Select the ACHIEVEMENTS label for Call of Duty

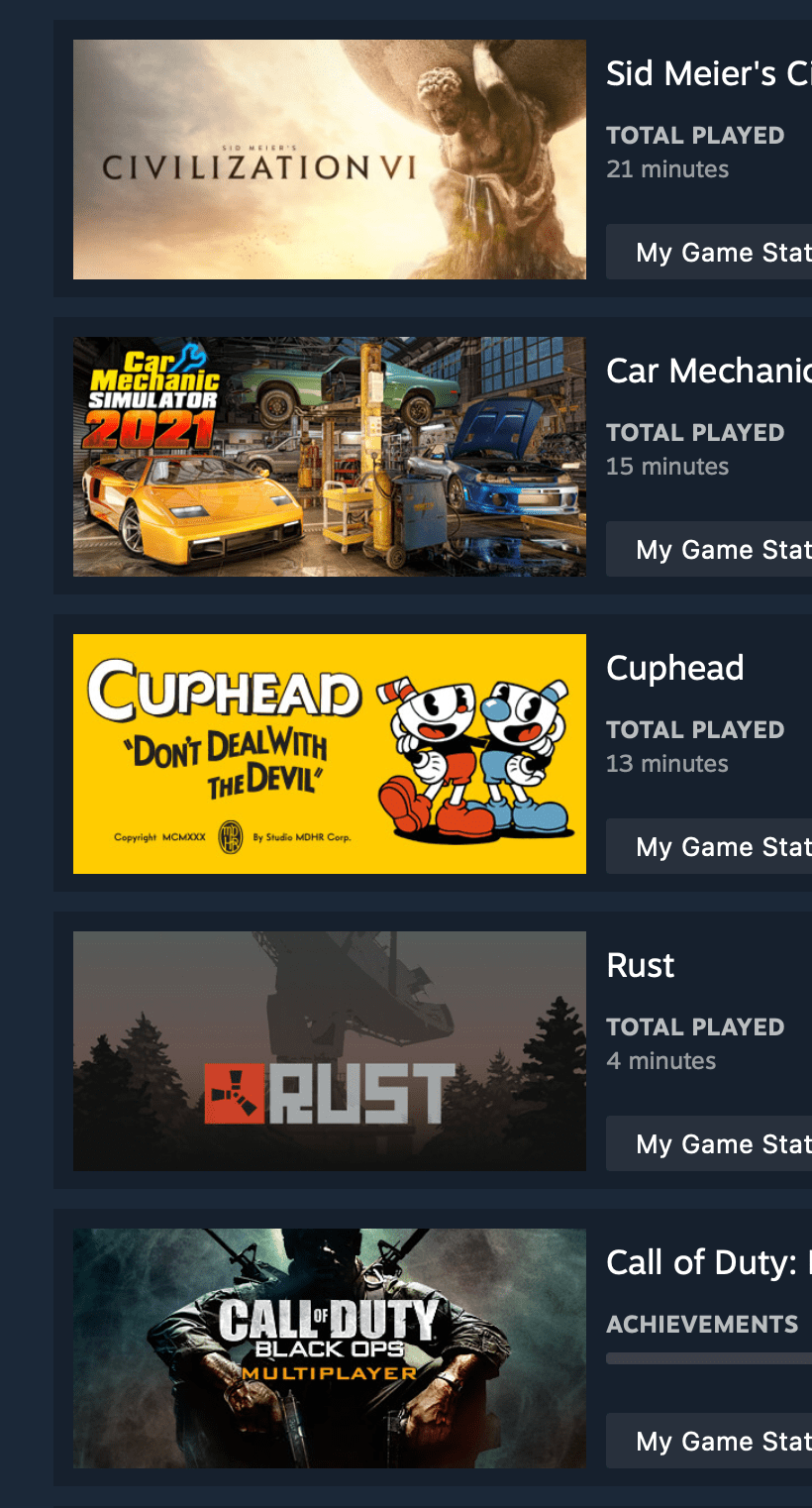(702, 1325)
